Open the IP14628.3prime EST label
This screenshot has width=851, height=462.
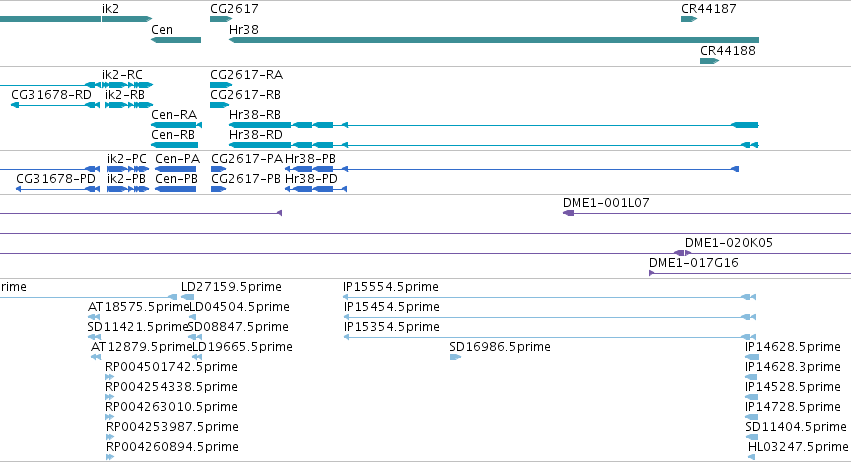click(x=793, y=367)
